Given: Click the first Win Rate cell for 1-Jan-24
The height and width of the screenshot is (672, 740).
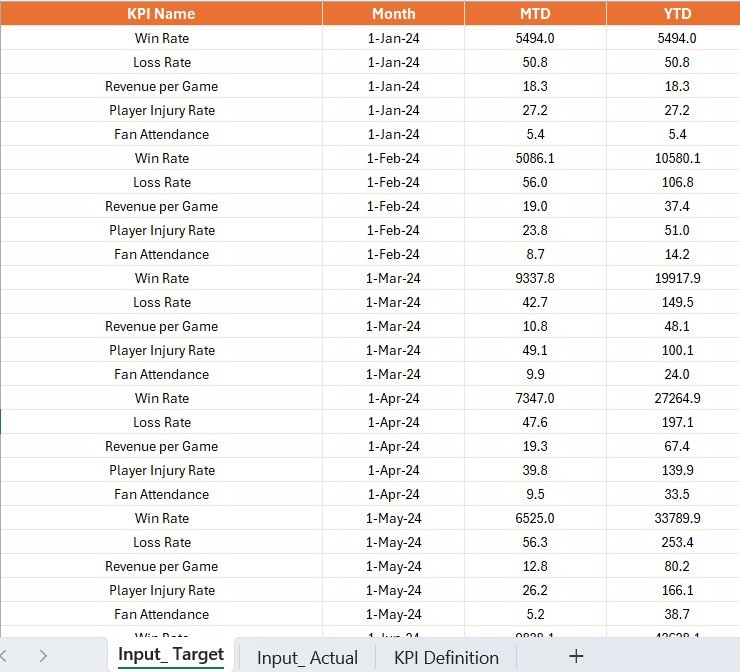Looking at the screenshot, I should 161,38.
